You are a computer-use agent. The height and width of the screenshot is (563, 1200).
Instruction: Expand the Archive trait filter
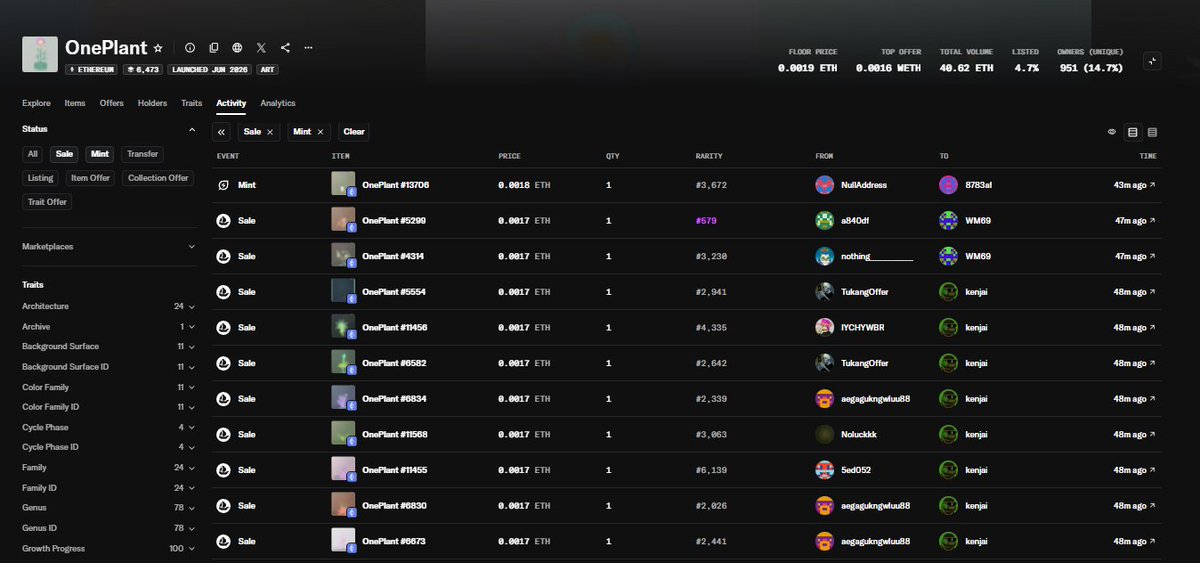click(x=108, y=327)
